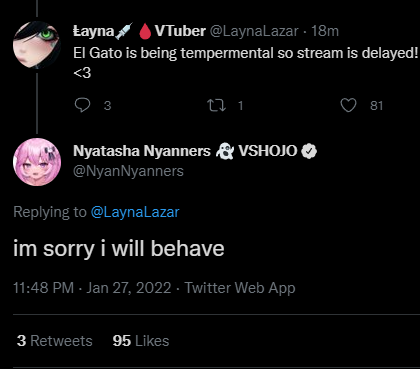Open Nyatasha Nyanners display name
Viewport: 420px width, 369px height.
tap(142, 151)
